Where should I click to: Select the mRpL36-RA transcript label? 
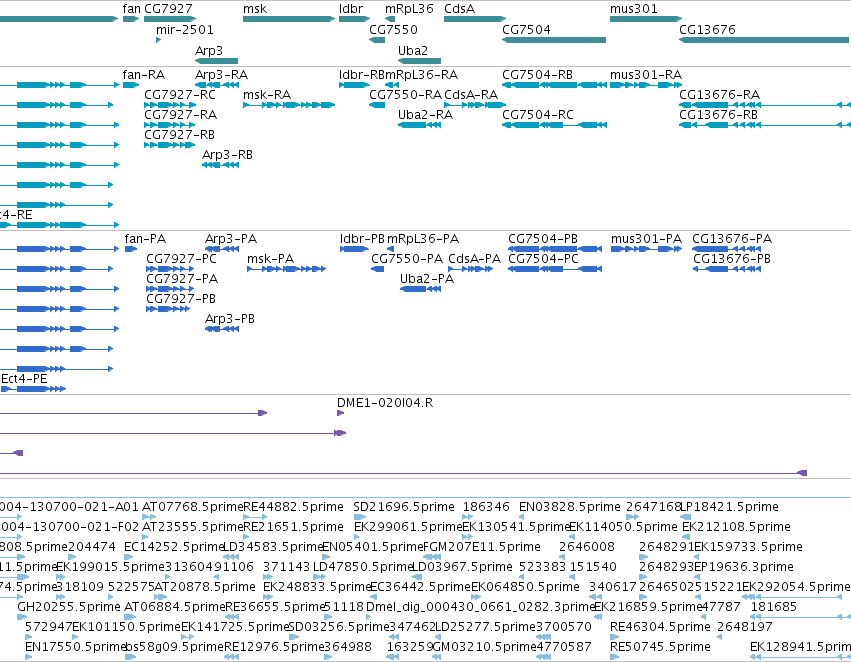[x=421, y=74]
